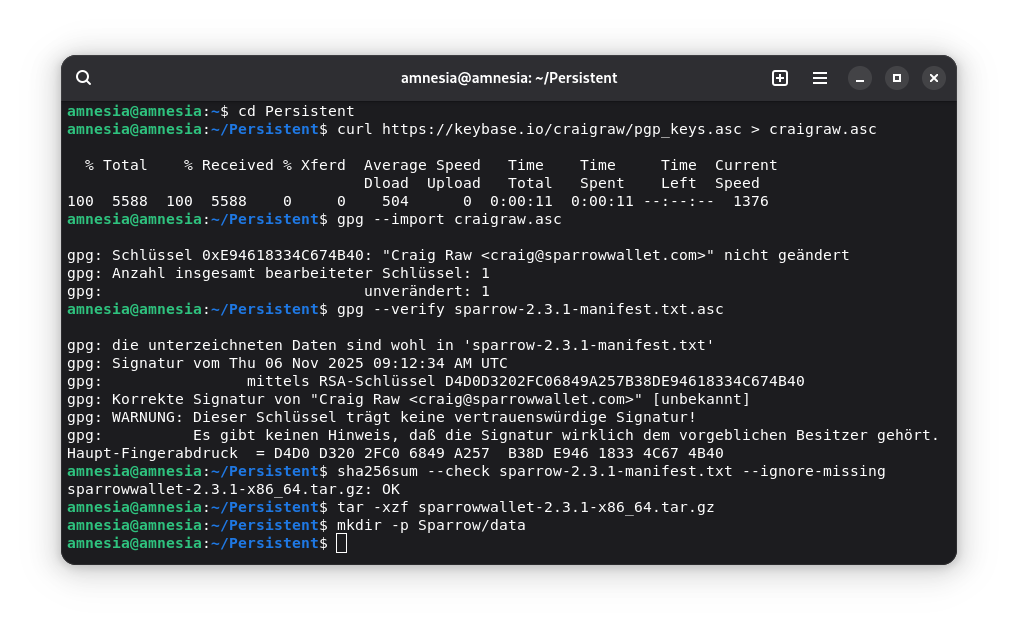Click the 'gpg --import craigraw.asc' command
Screen dimensions: 1018x632
pyautogui.click(x=449, y=219)
